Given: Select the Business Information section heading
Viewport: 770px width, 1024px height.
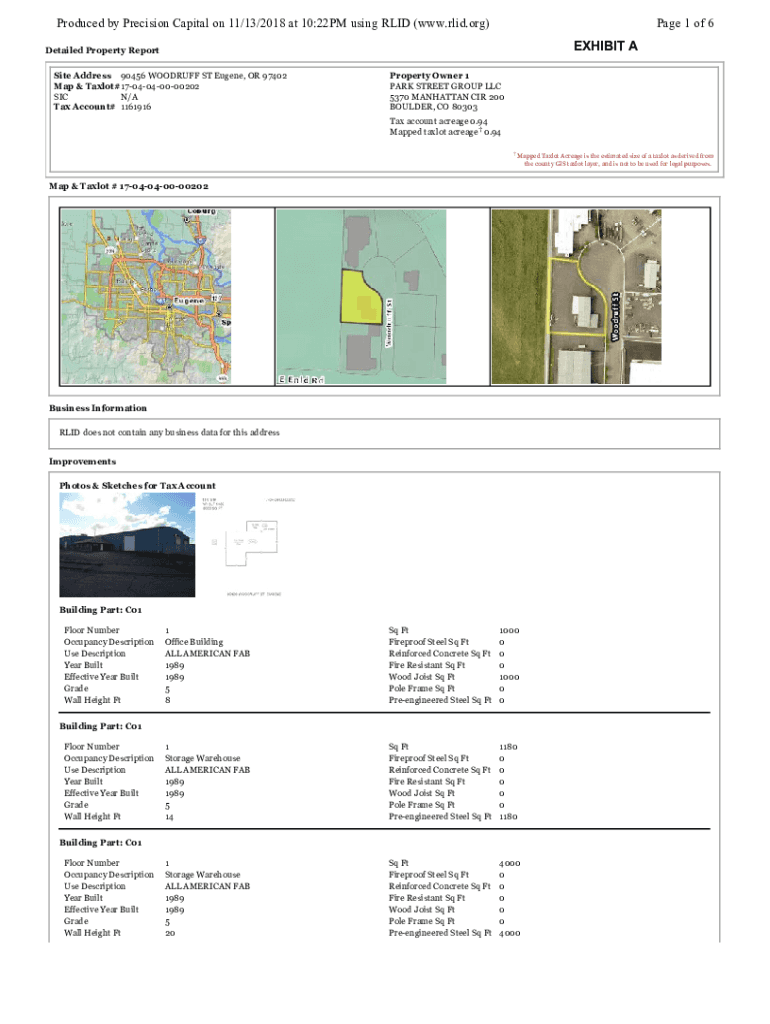Looking at the screenshot, I should 98,408.
